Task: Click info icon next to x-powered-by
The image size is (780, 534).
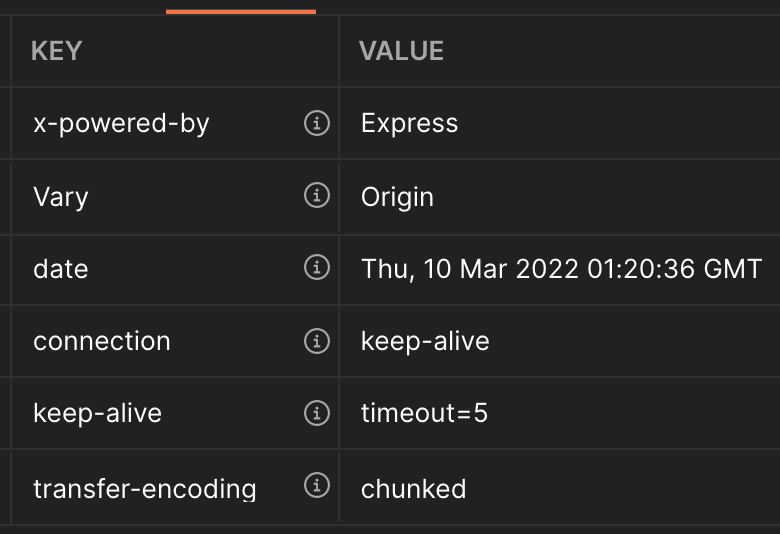Action: pyautogui.click(x=317, y=122)
